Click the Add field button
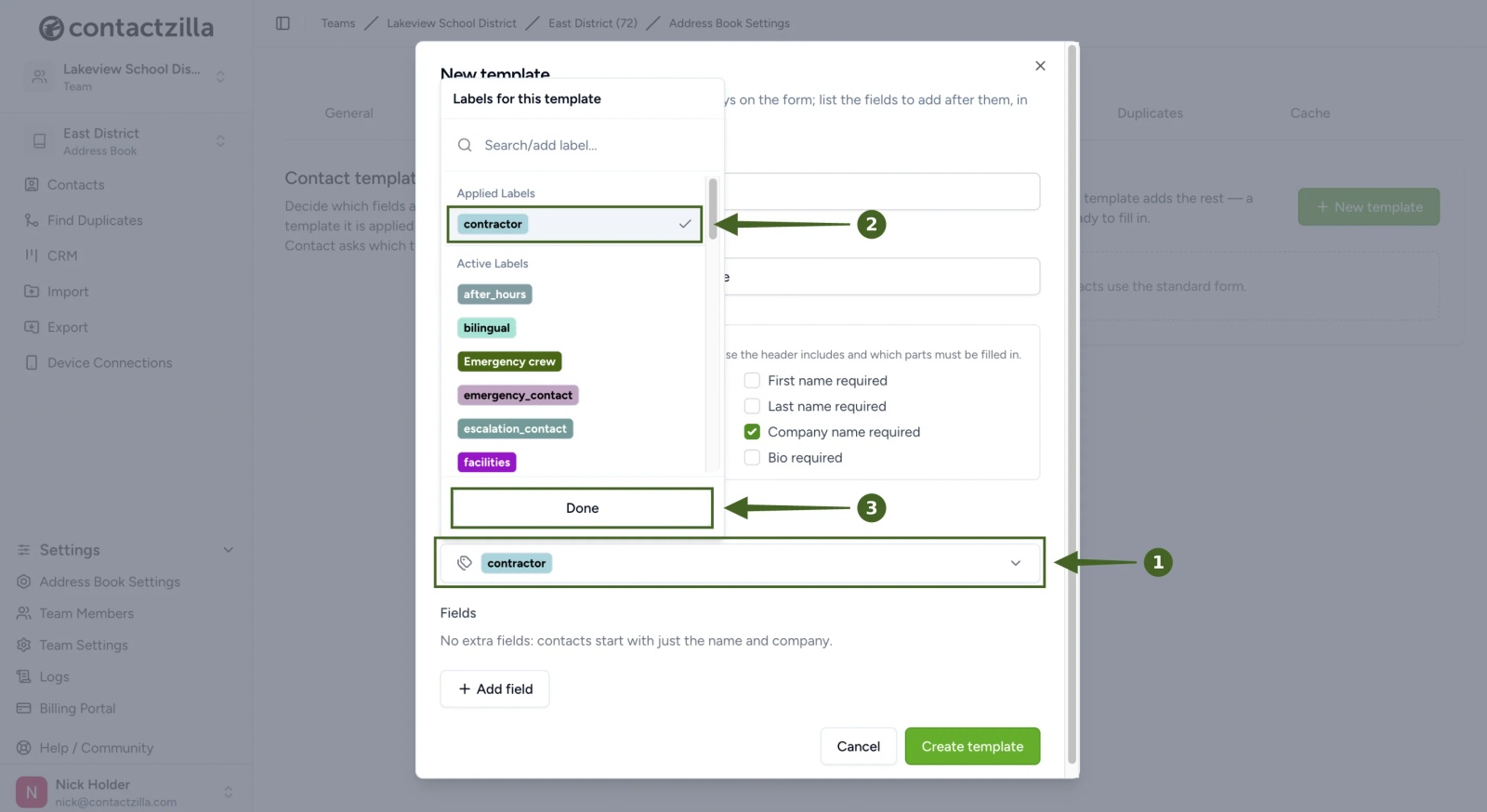 (494, 688)
